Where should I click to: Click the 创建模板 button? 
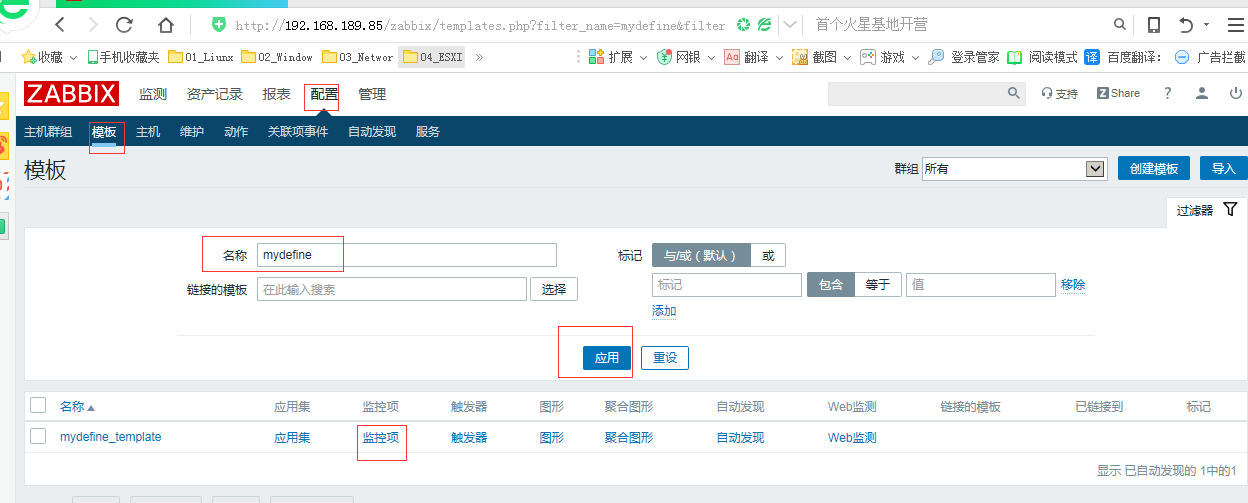tap(1154, 169)
